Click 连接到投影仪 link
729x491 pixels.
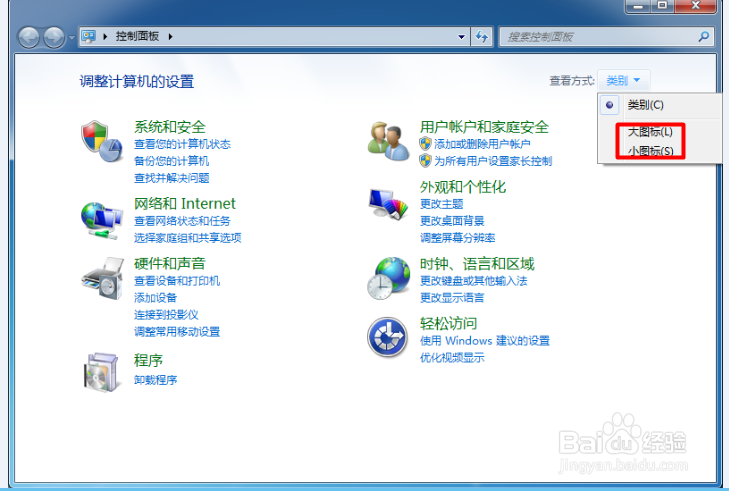coord(166,315)
